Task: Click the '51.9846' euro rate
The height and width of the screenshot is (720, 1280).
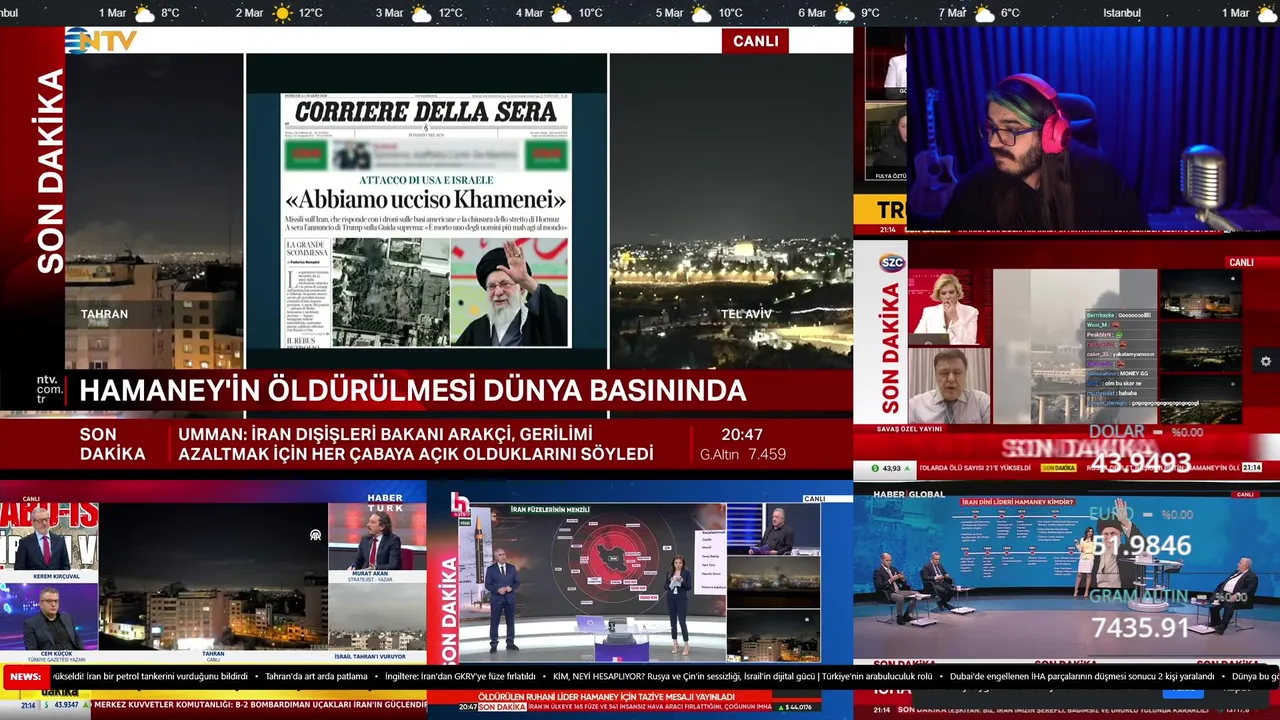Action: coord(1141,545)
